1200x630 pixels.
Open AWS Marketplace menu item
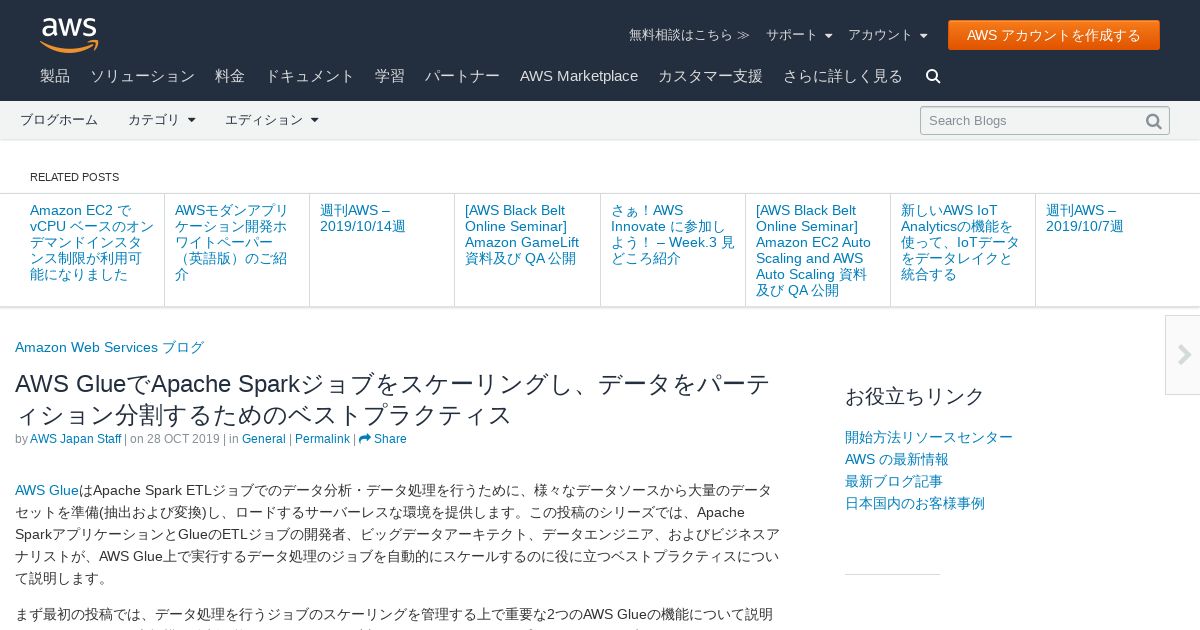point(579,76)
